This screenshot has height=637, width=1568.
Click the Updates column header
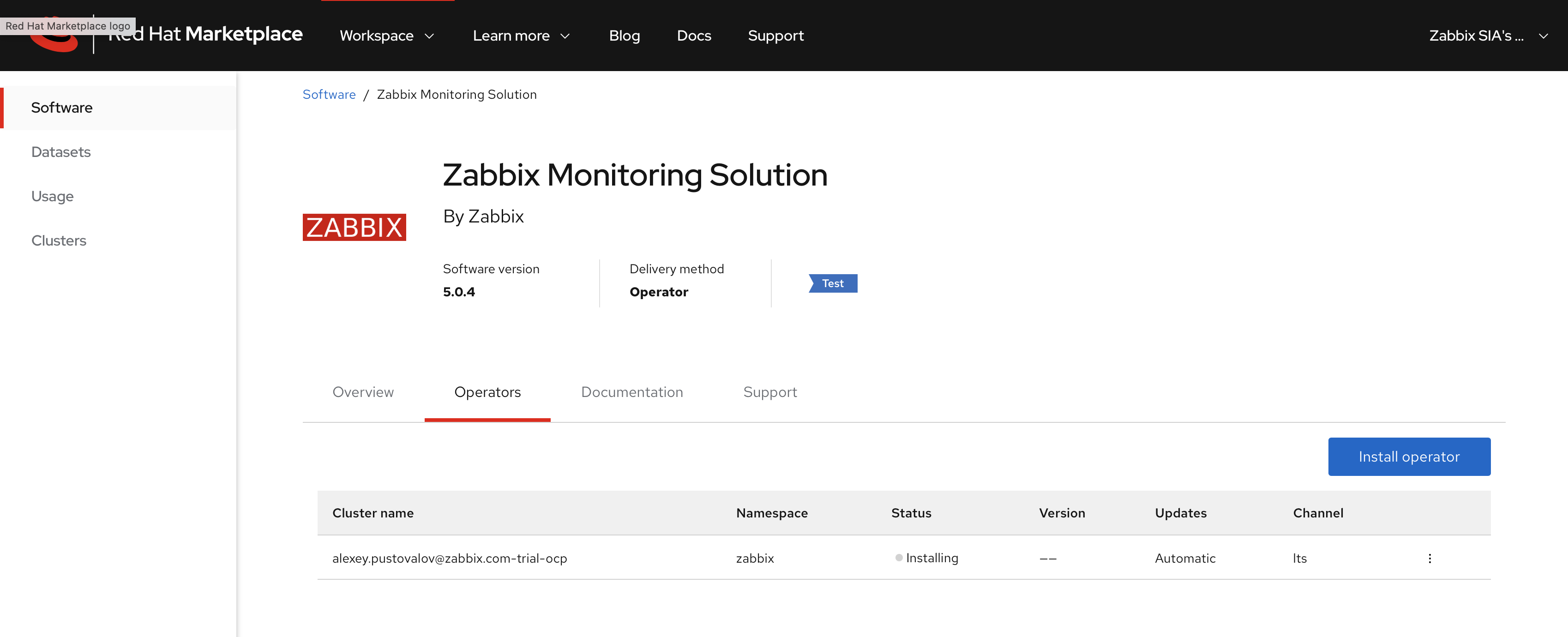pos(1180,513)
